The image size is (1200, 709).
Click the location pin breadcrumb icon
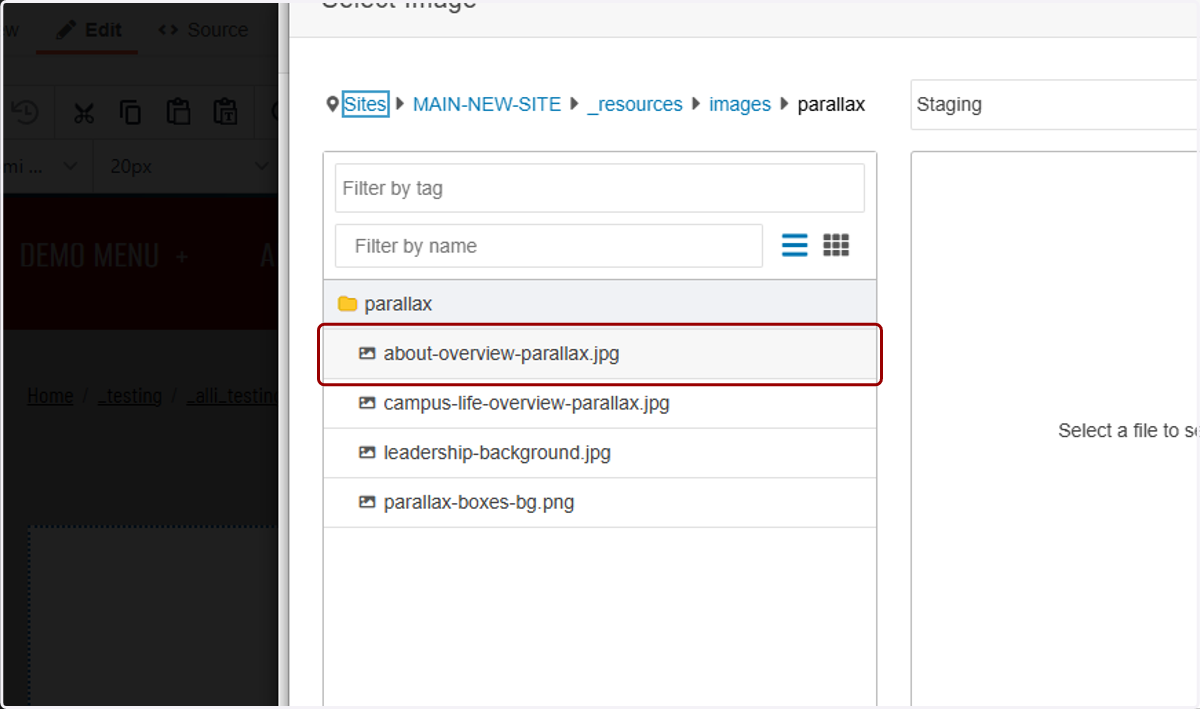332,104
